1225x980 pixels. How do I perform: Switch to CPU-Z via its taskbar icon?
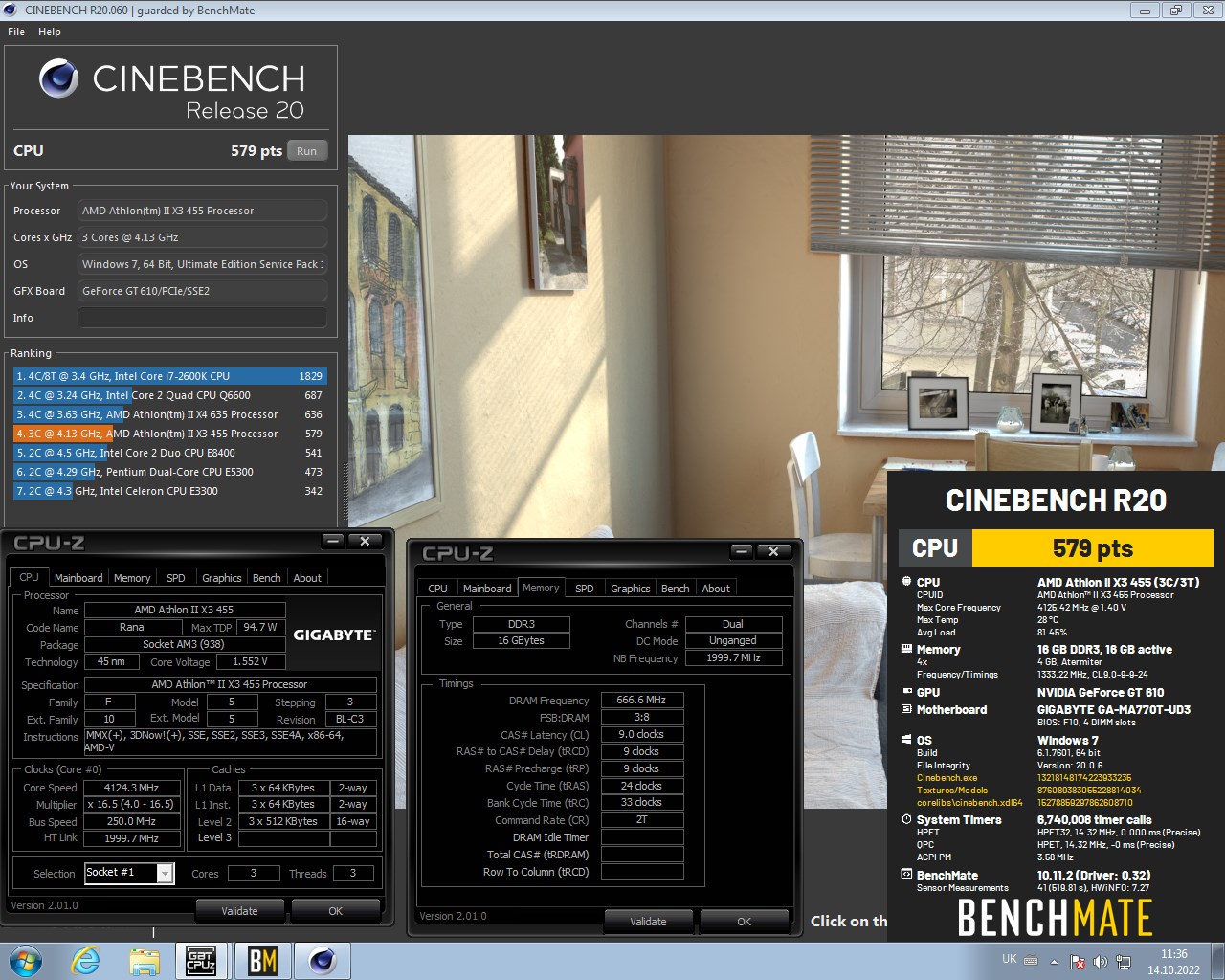coord(201,961)
